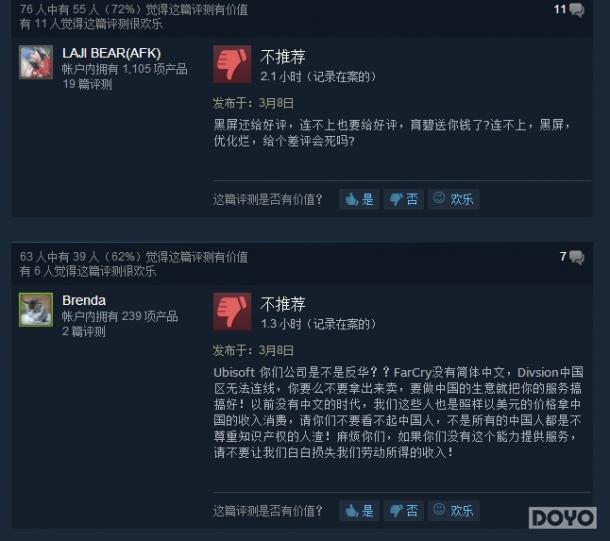Click 不推荐 title on Brenda's review
The height and width of the screenshot is (541, 610).
tap(283, 304)
